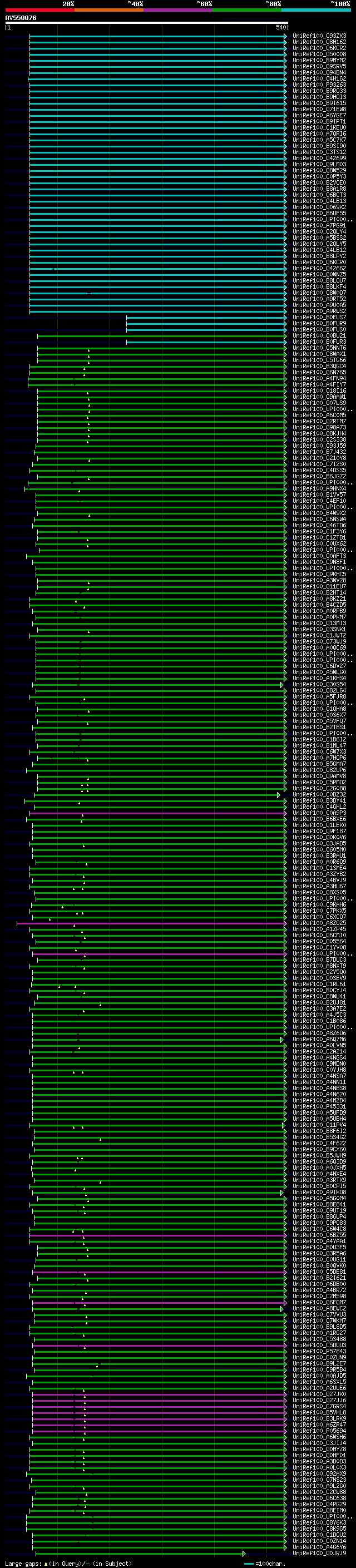Viewport: 356px width, 1568px height.
Task: Click the AV550076 query label
Action: tap(21, 18)
